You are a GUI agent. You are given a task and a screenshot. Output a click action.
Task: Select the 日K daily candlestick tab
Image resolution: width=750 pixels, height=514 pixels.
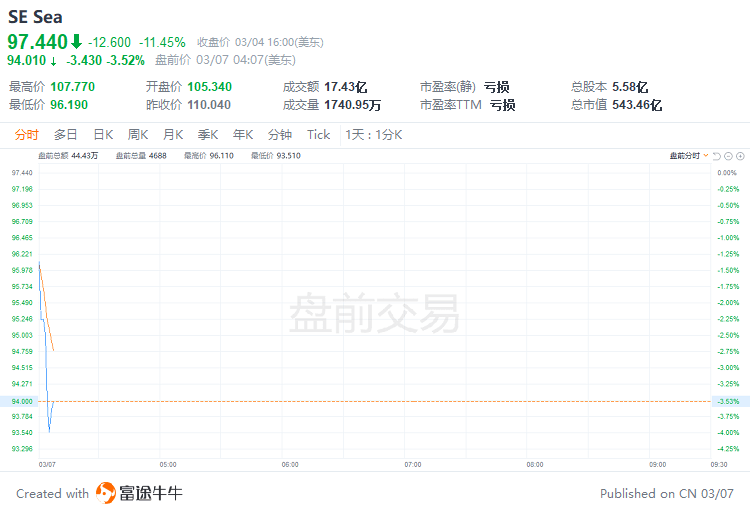pyautogui.click(x=103, y=135)
